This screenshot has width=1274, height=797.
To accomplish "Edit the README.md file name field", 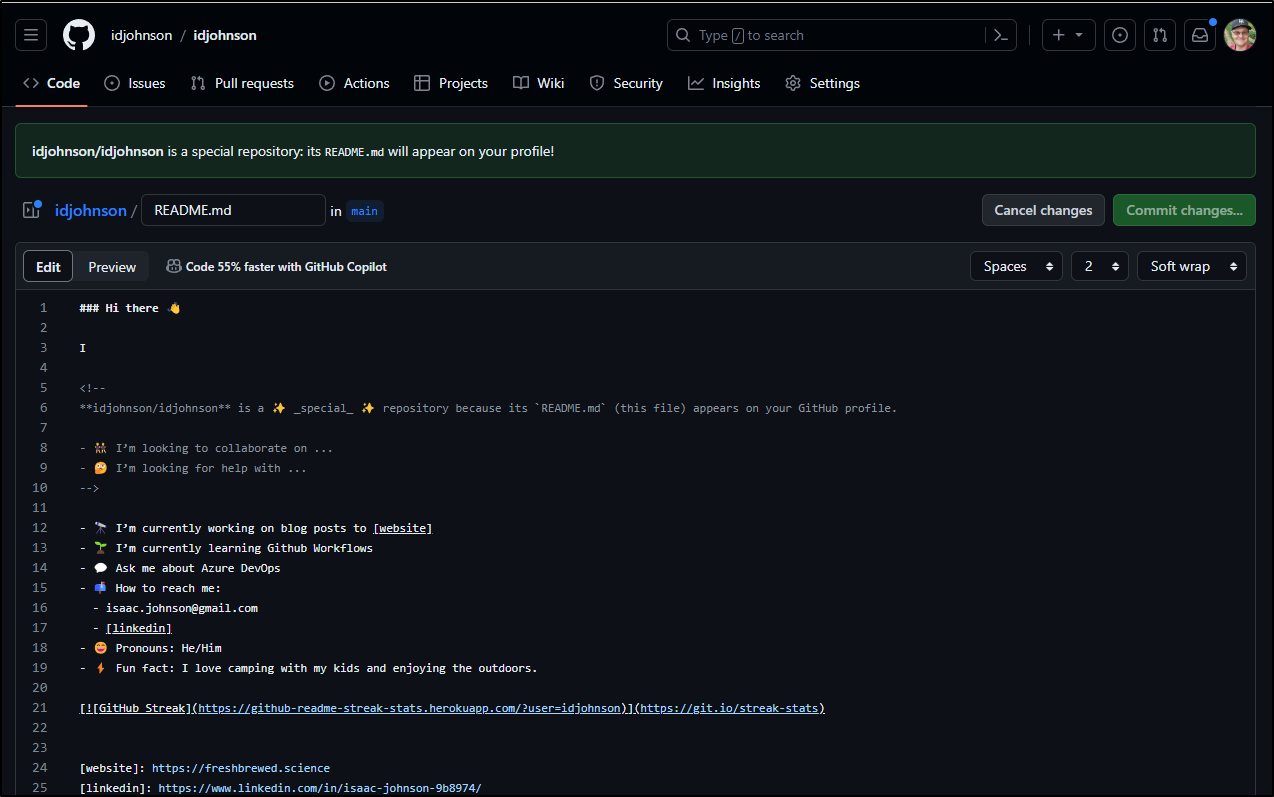I will coord(233,210).
